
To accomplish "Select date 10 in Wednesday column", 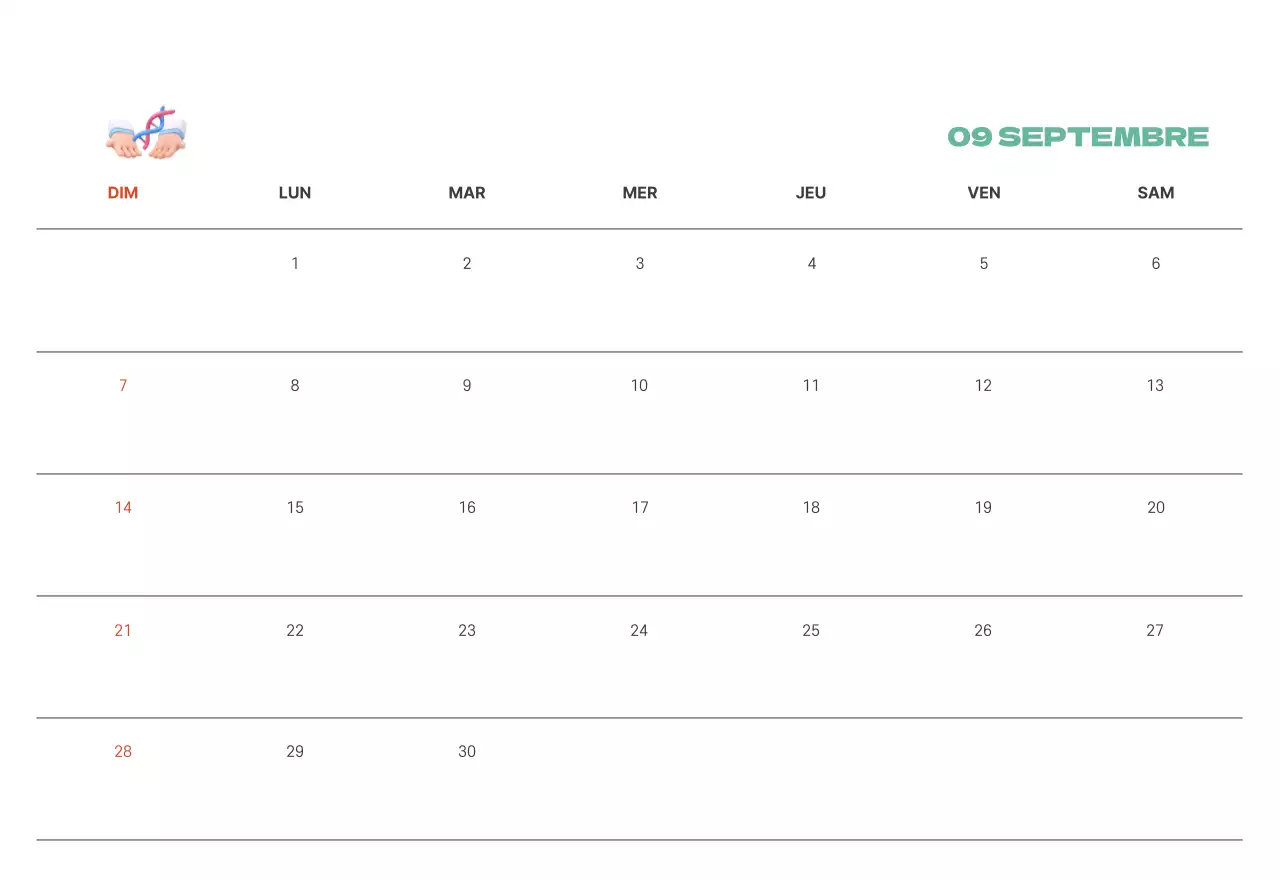I will (x=639, y=386).
